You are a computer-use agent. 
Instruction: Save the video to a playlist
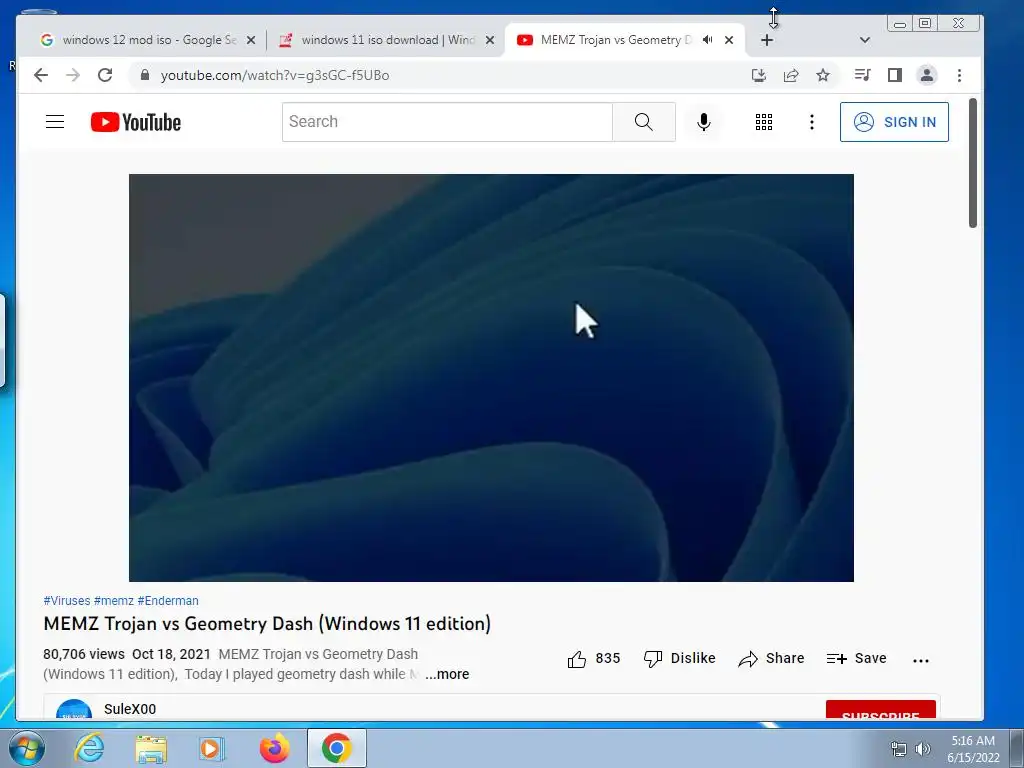tap(856, 659)
